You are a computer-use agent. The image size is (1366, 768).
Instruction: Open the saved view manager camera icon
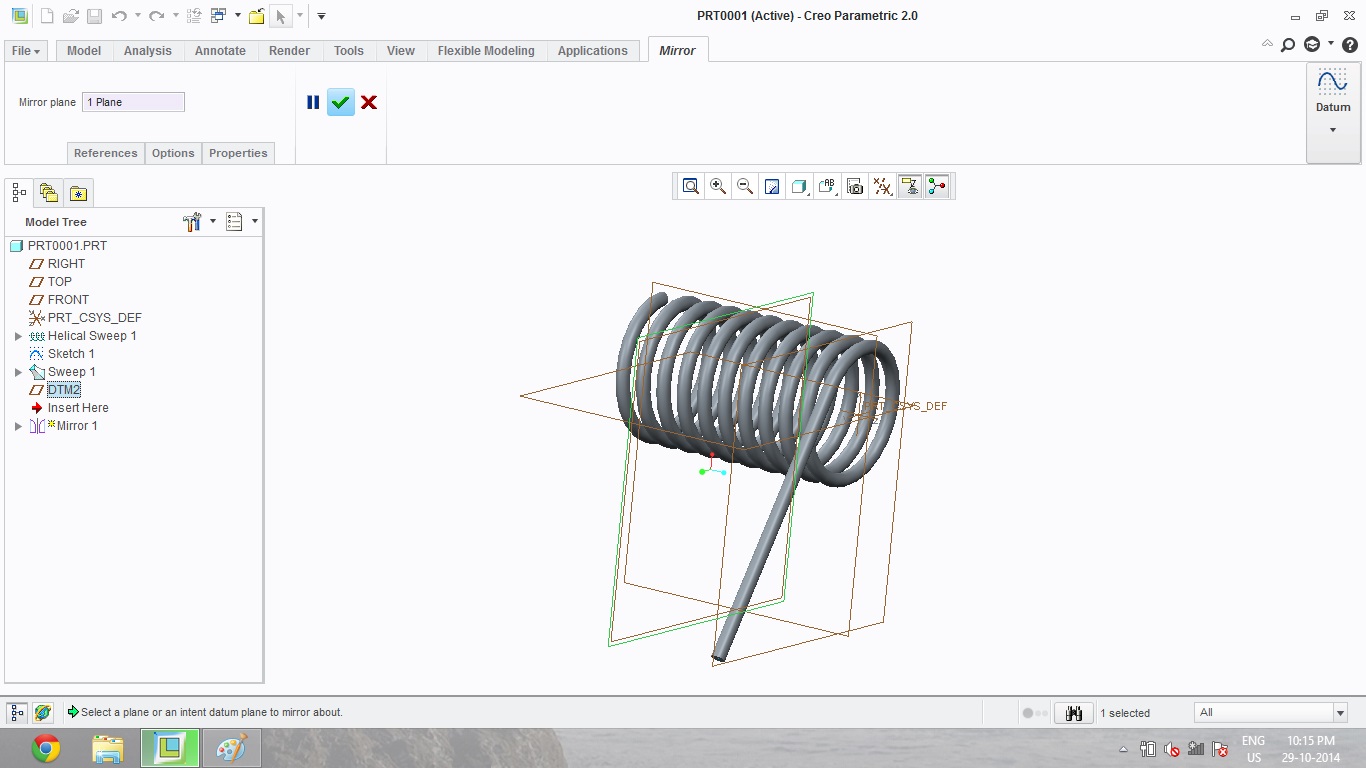855,186
